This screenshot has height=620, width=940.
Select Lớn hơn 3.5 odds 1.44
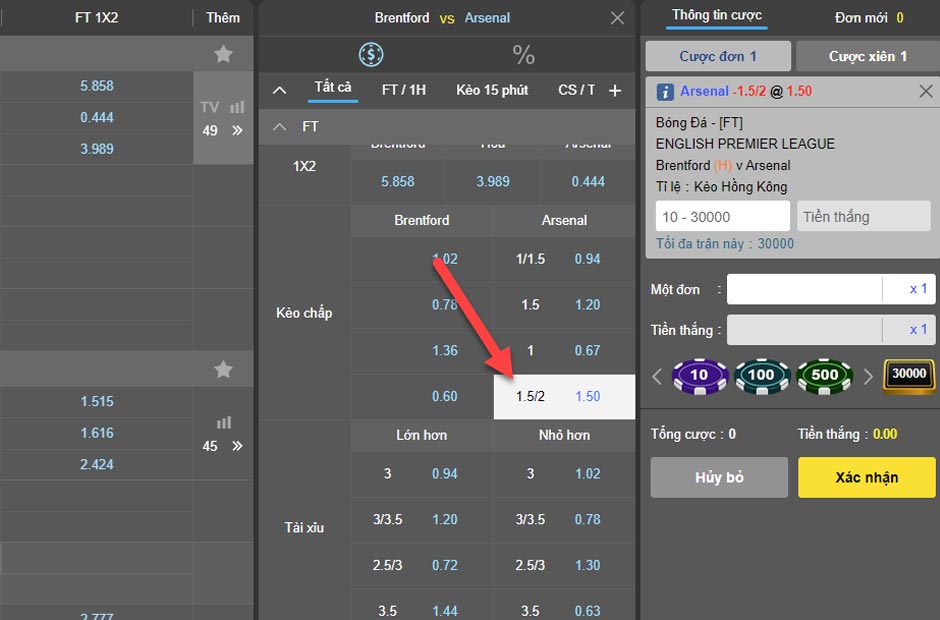(421, 607)
